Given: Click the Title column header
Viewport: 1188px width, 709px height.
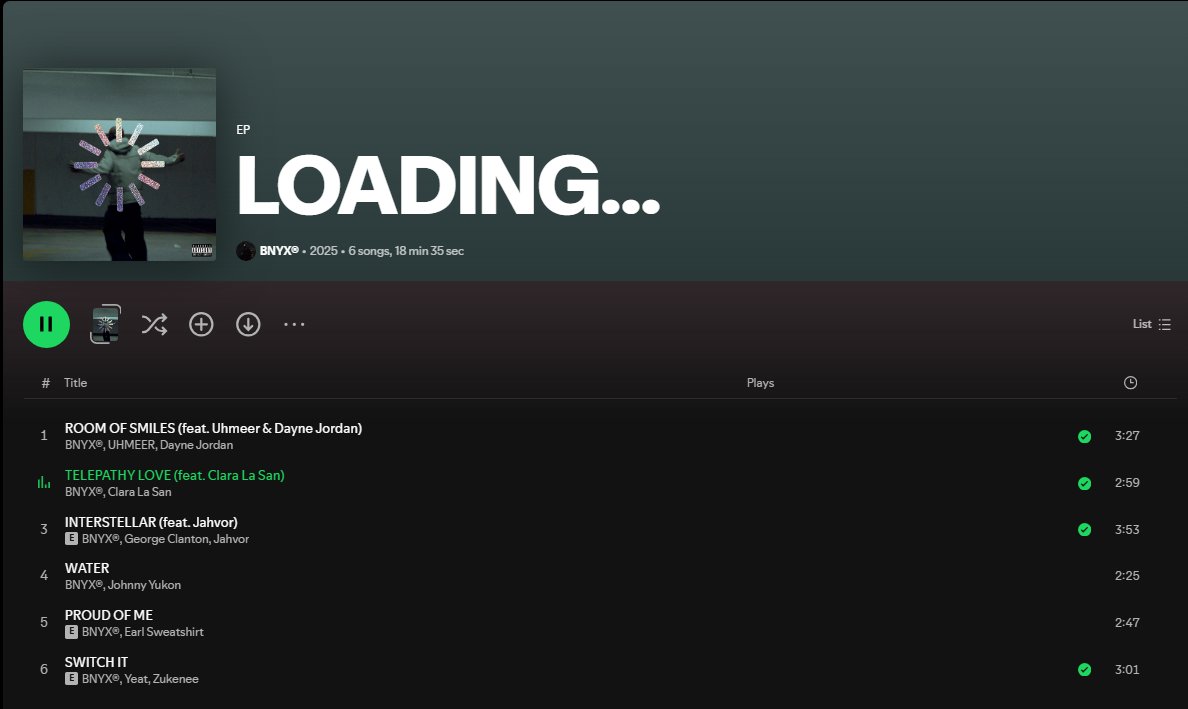Looking at the screenshot, I should pos(75,383).
